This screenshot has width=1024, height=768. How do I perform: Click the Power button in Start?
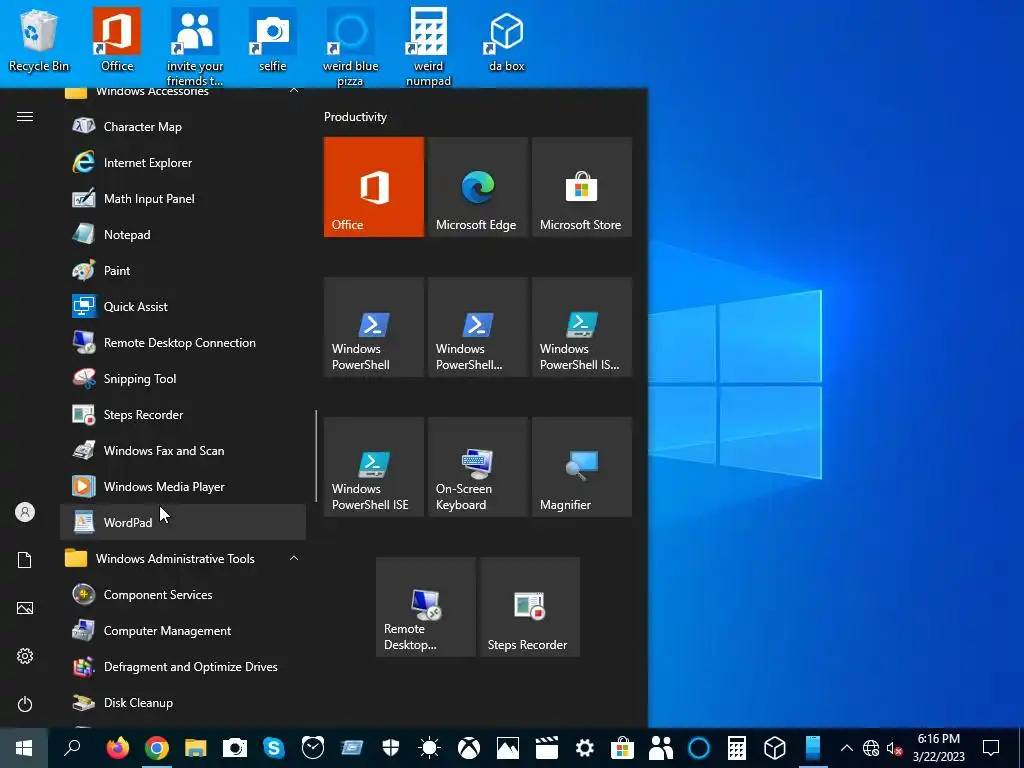[25, 704]
